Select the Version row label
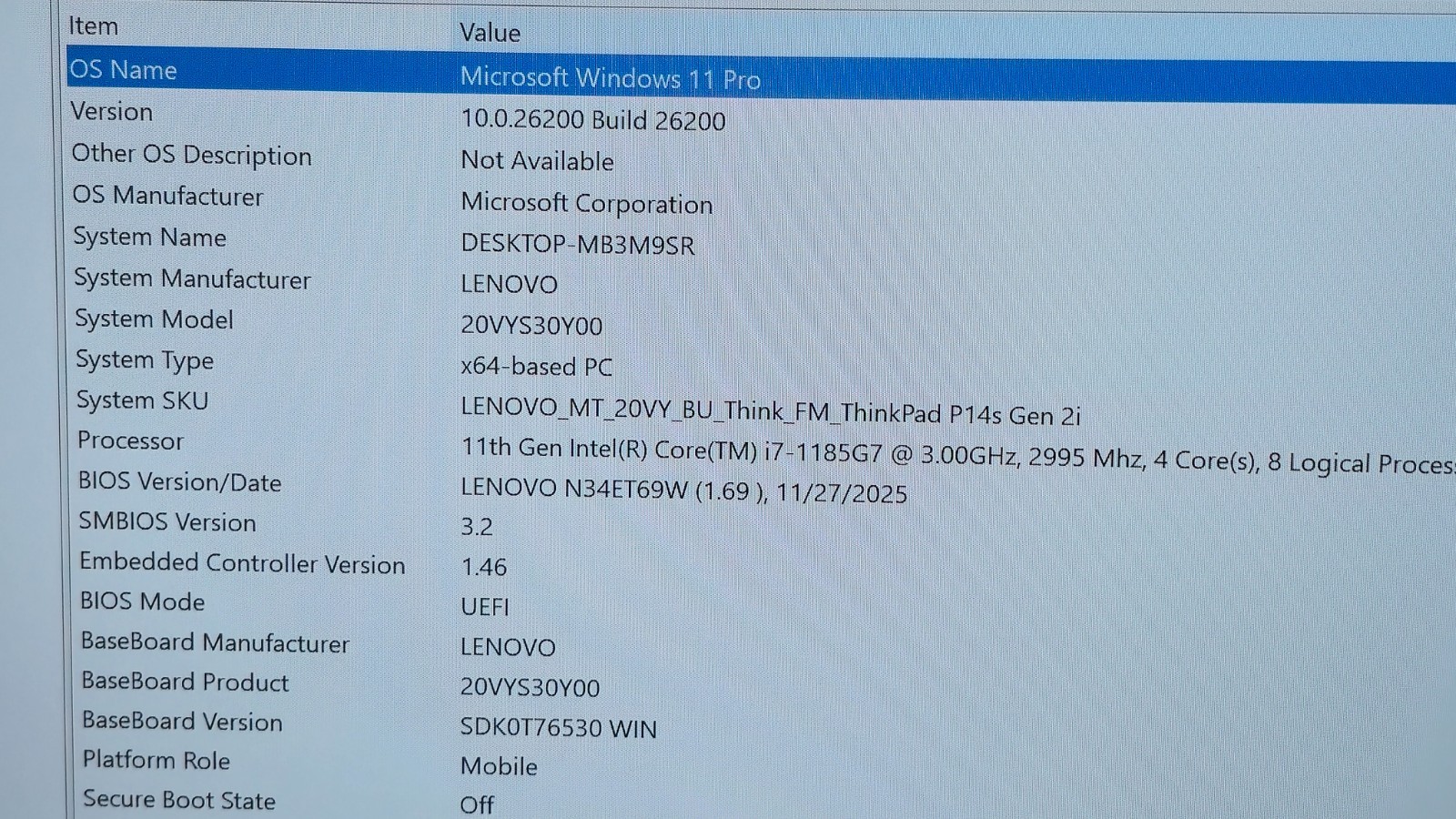The height and width of the screenshot is (819, 1456). (112, 112)
